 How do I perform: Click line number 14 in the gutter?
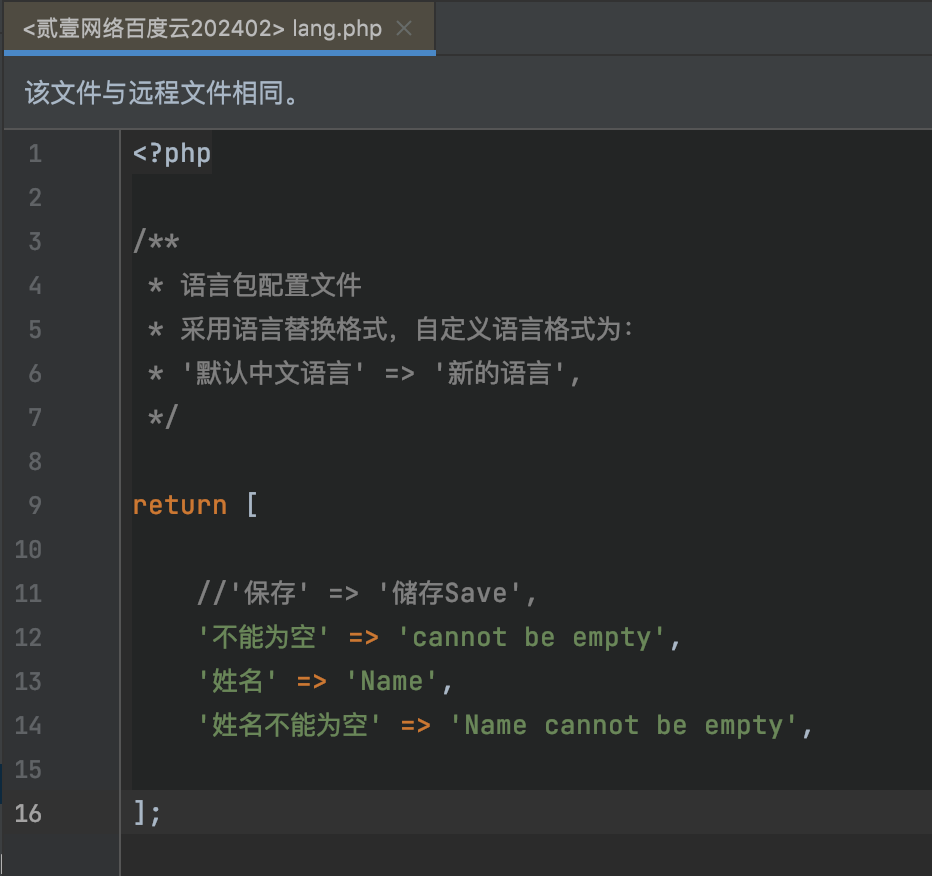coord(28,725)
